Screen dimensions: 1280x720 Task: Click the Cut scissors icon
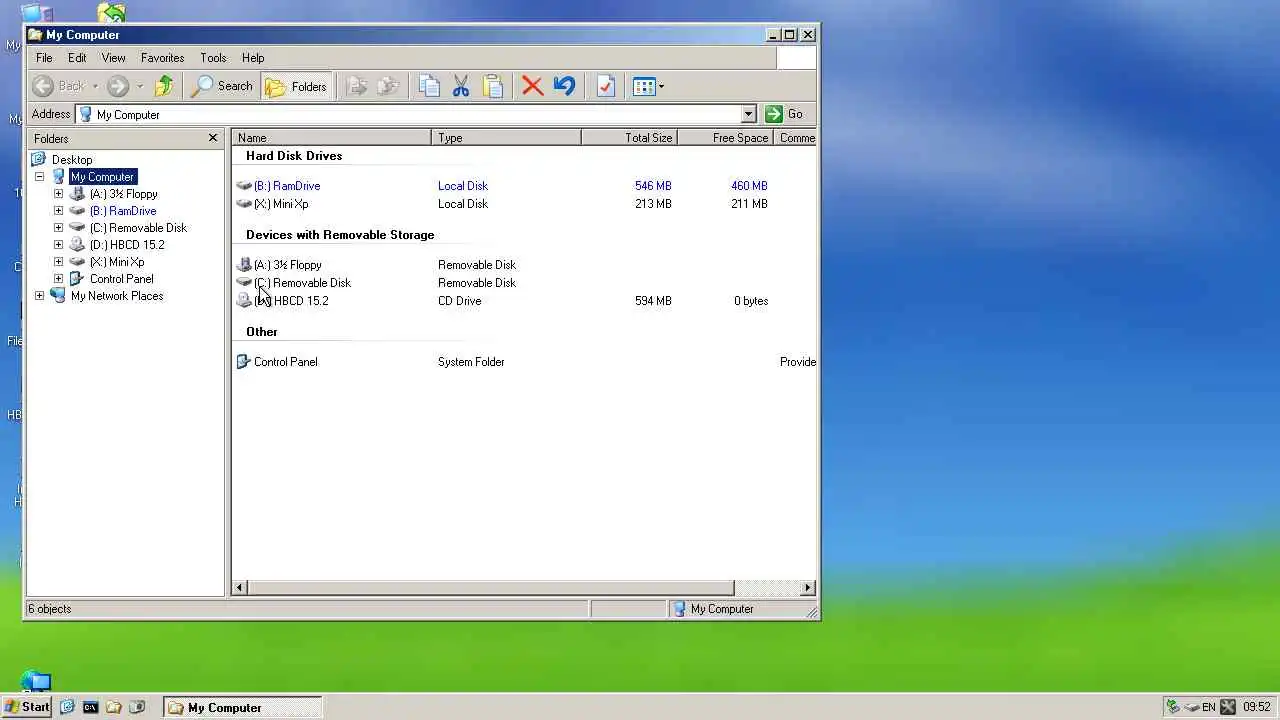pyautogui.click(x=461, y=86)
